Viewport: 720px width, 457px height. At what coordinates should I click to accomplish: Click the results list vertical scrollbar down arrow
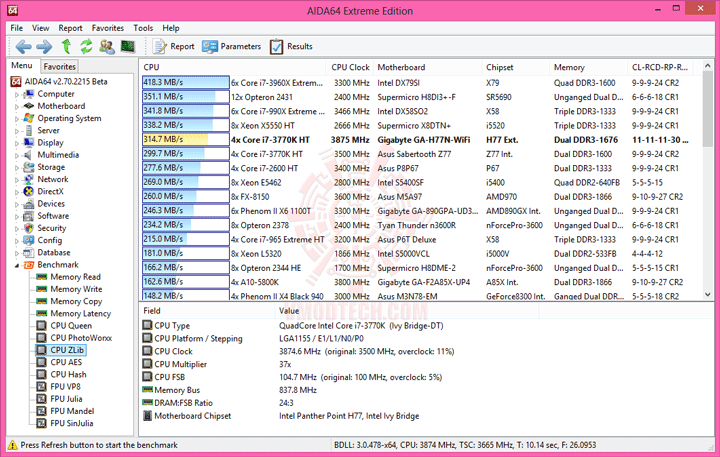tap(708, 295)
